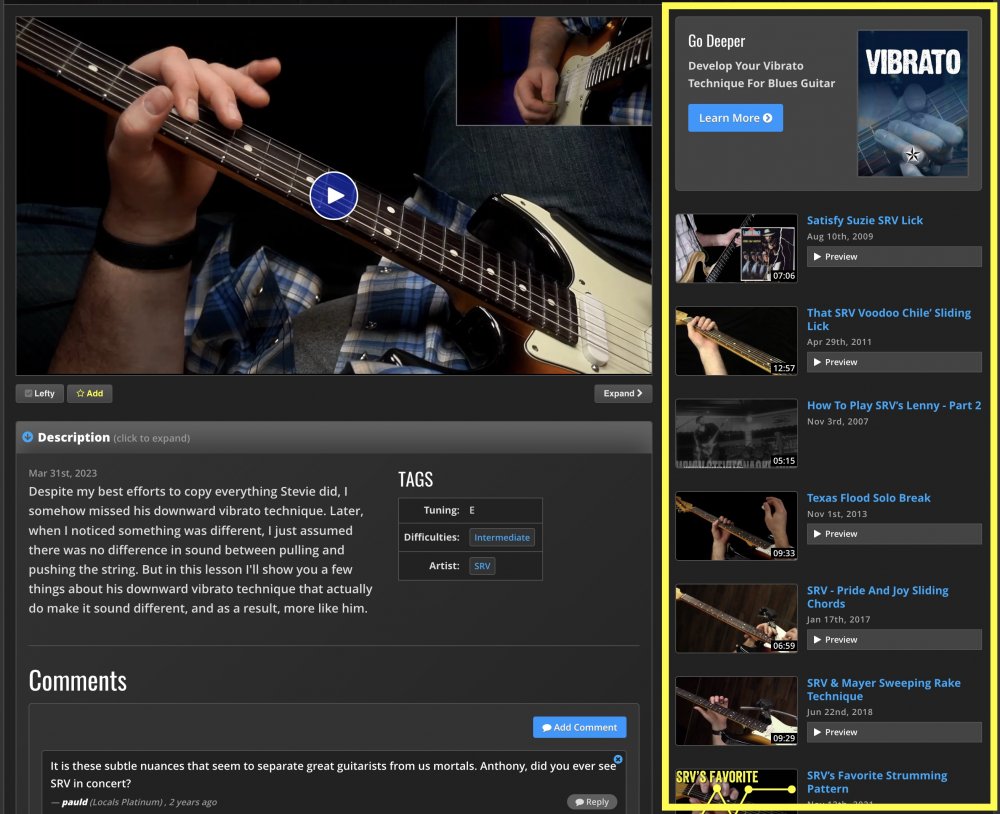The image size is (1000, 814).
Task: Open the SRV artist tag
Action: 482,566
